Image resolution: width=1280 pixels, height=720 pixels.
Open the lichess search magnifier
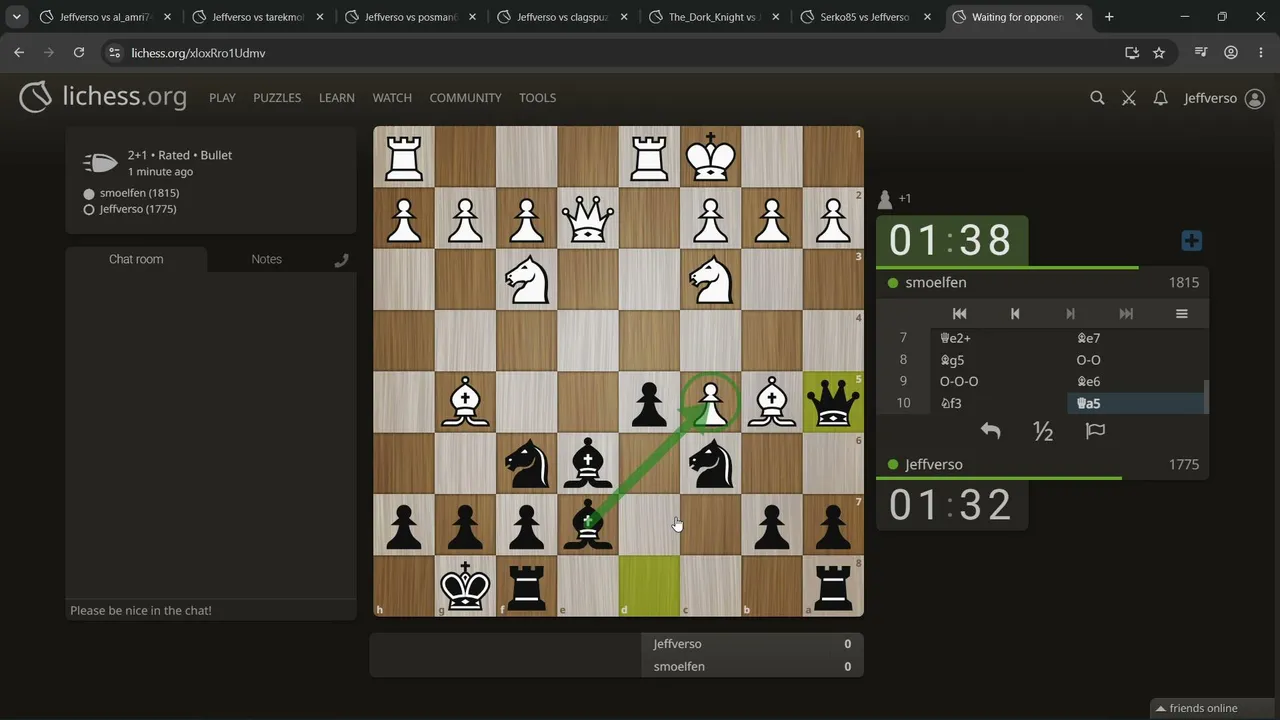point(1097,98)
